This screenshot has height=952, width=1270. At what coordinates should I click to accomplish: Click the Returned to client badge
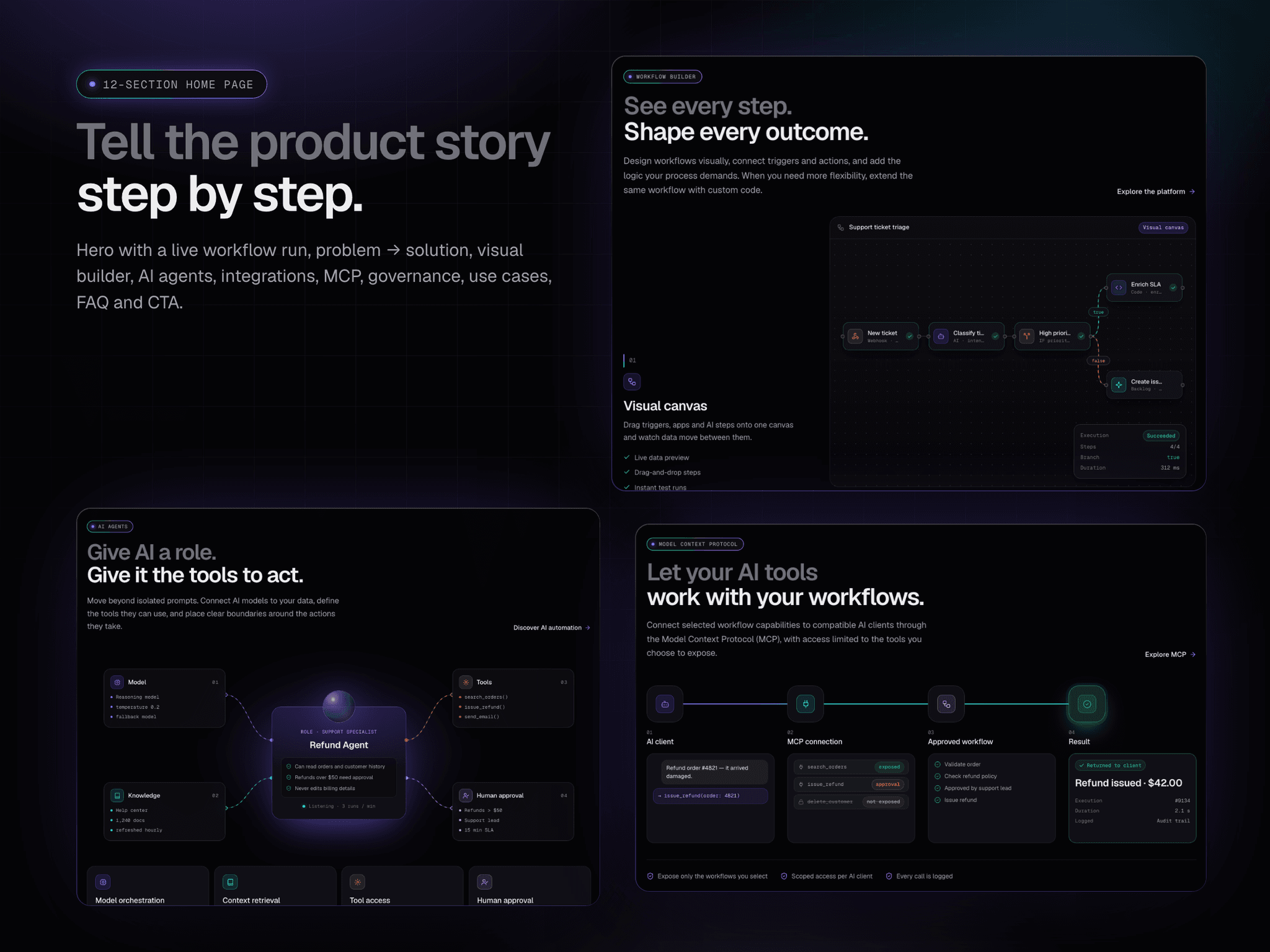1110,765
